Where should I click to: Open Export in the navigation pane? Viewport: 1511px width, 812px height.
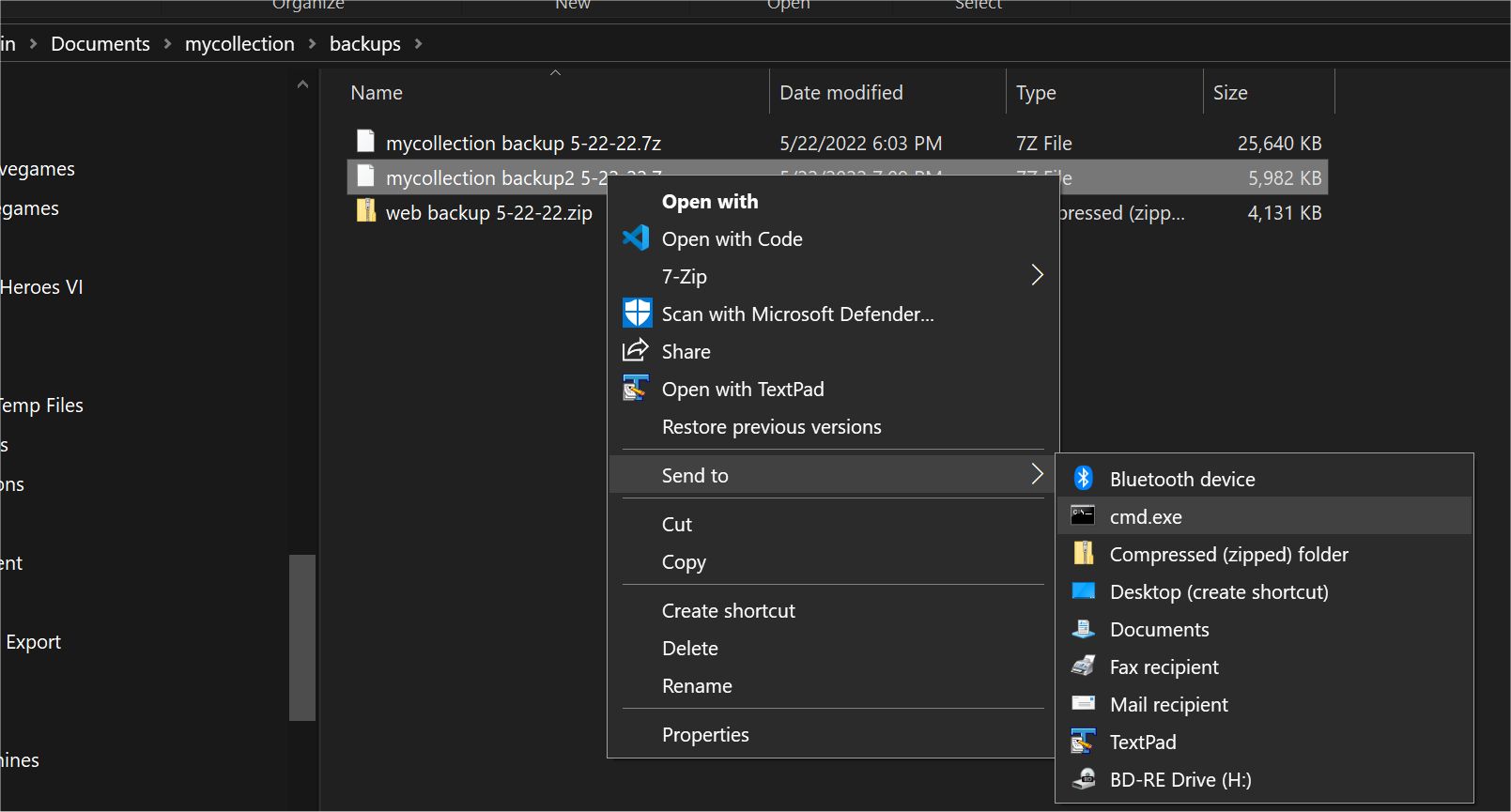point(33,642)
